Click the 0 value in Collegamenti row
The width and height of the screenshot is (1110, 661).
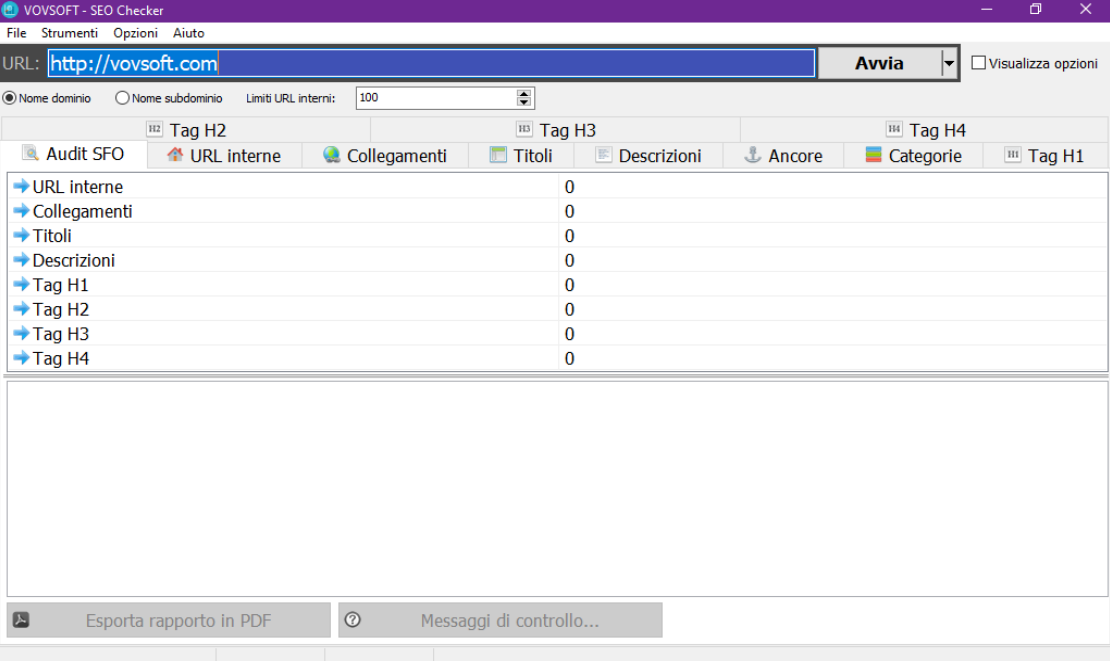(569, 212)
